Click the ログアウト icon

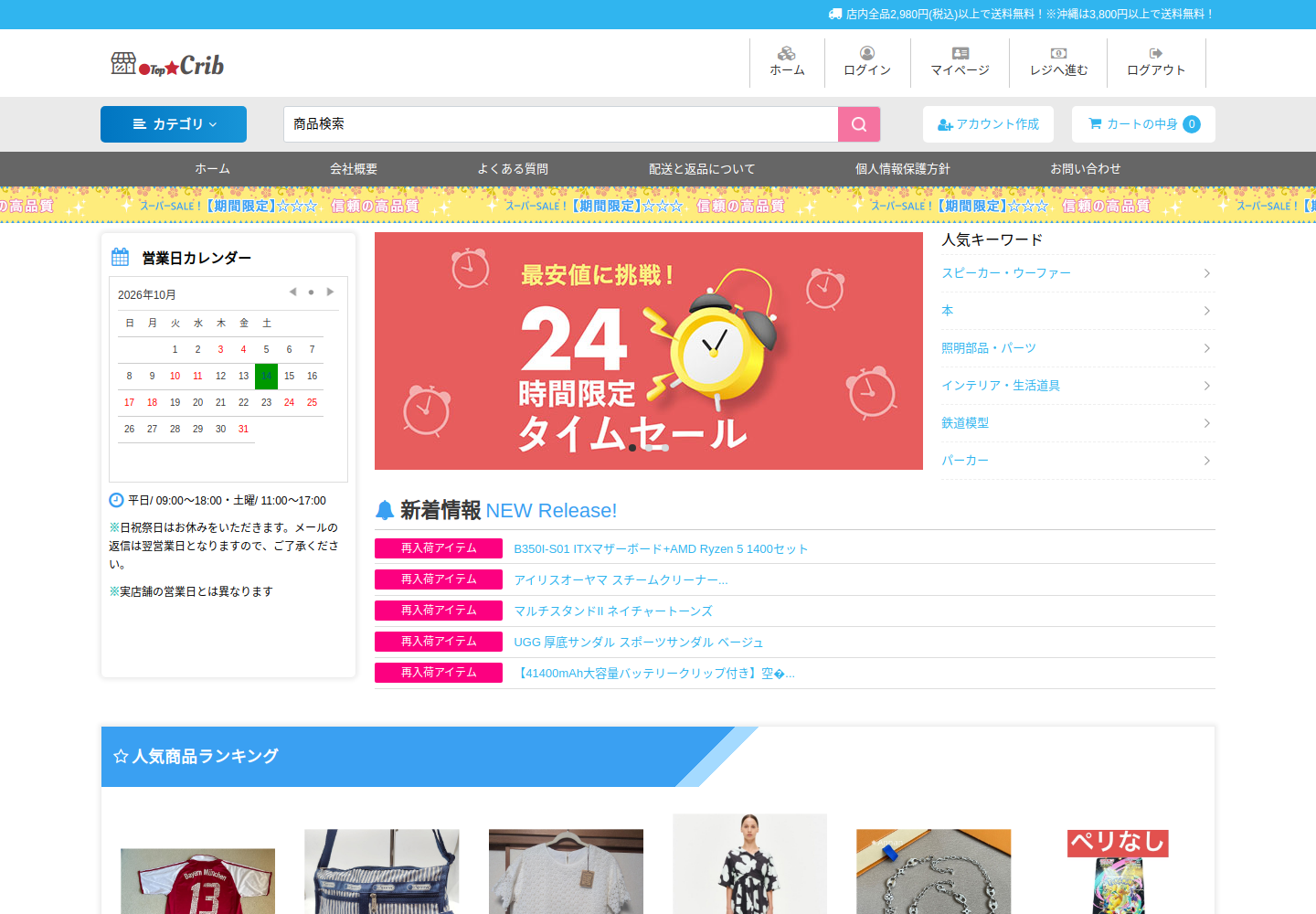point(1156,54)
